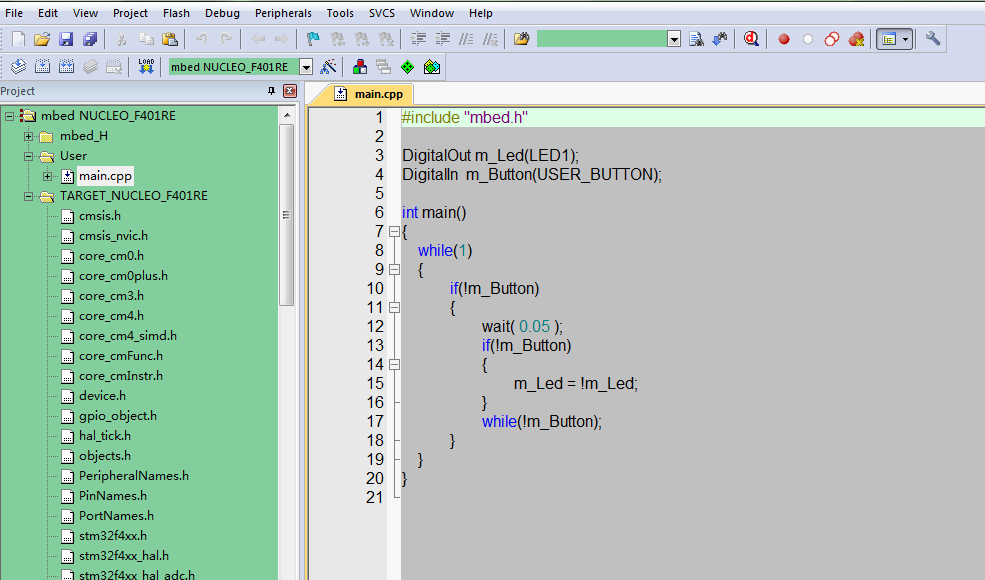Open the Manage Run-Time Environment green diamond icon
985x580 pixels.
[x=407, y=67]
